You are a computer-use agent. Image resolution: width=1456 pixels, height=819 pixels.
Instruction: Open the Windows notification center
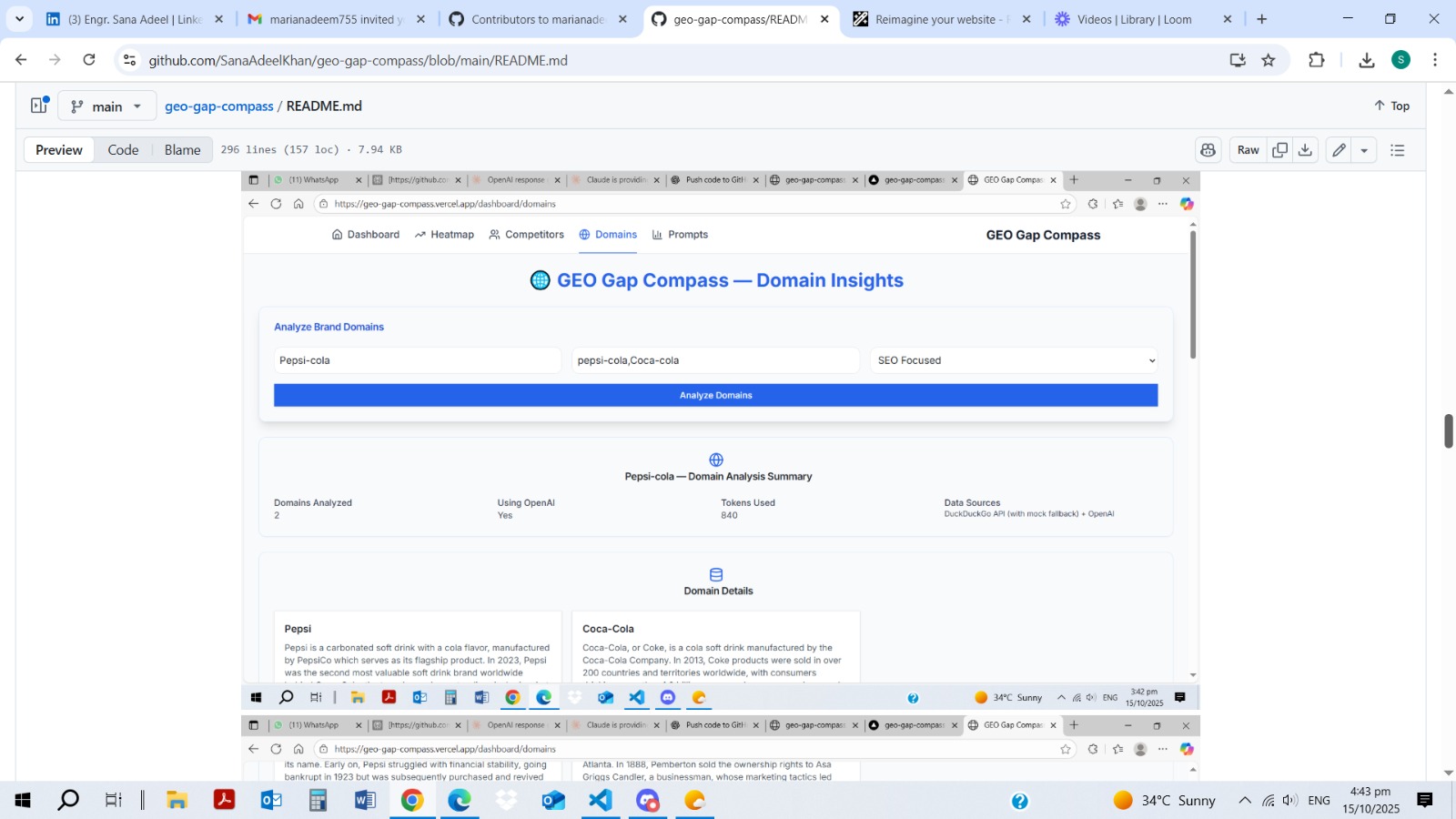(x=1425, y=800)
